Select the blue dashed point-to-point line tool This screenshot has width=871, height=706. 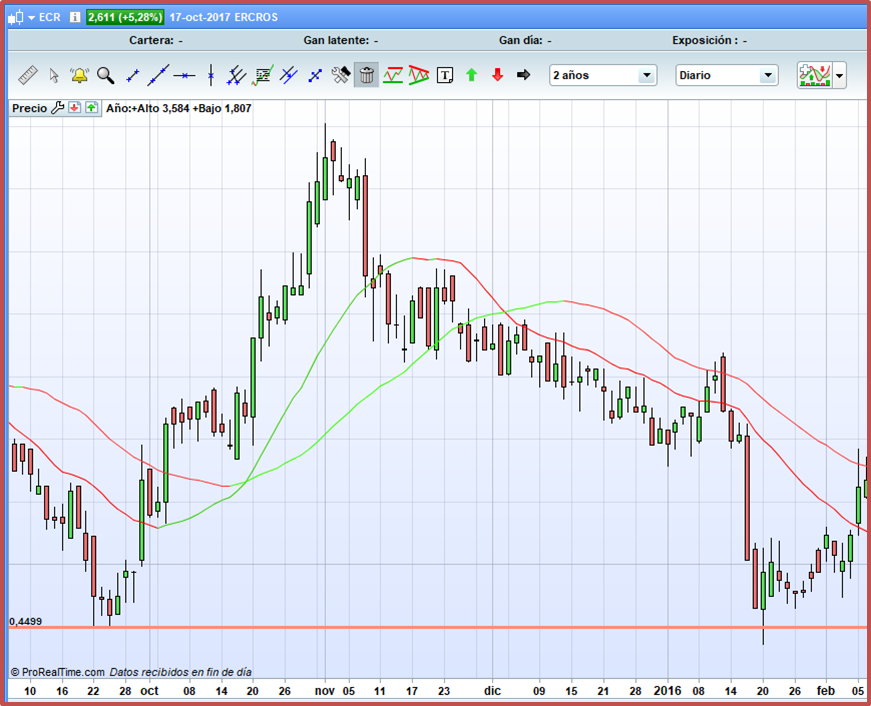point(315,75)
